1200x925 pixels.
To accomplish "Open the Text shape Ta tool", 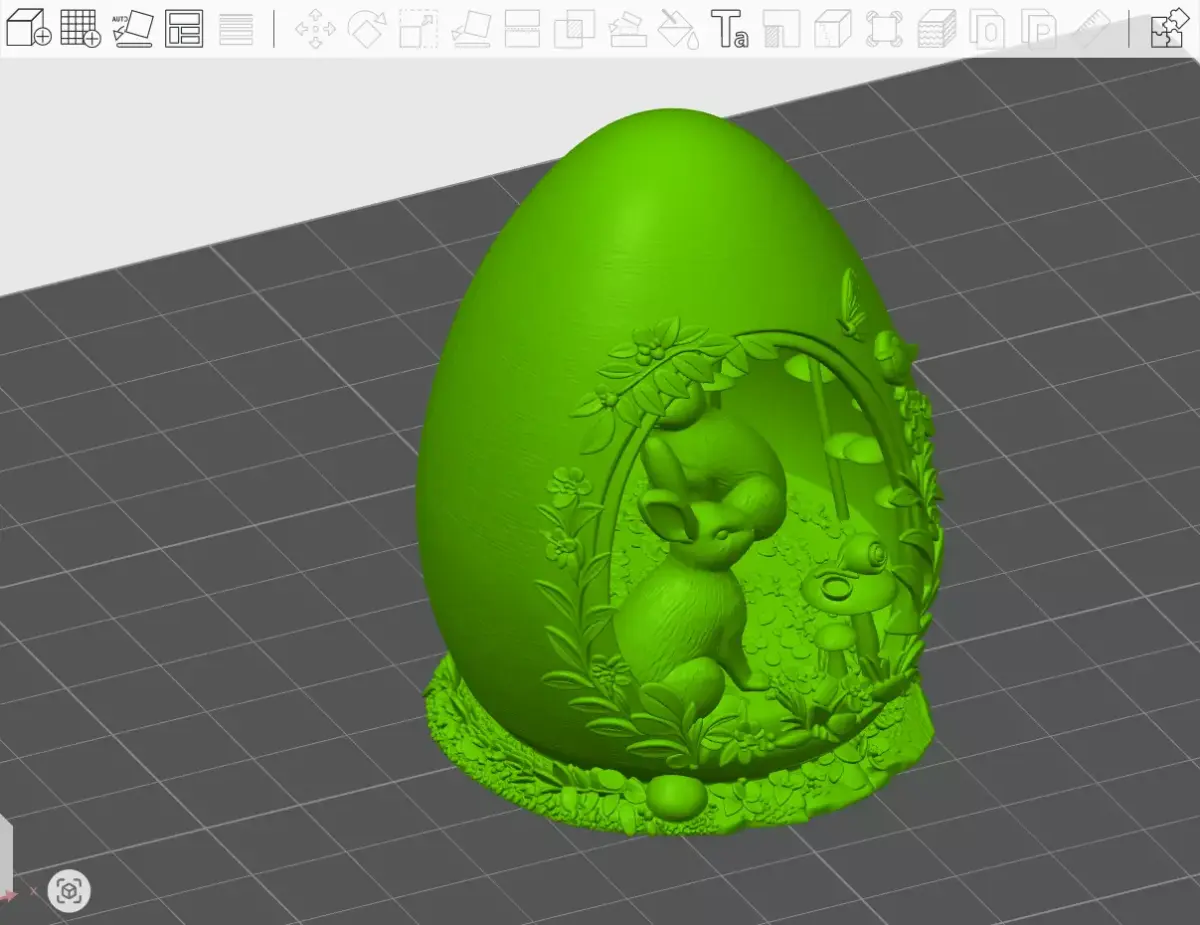I will coord(730,29).
